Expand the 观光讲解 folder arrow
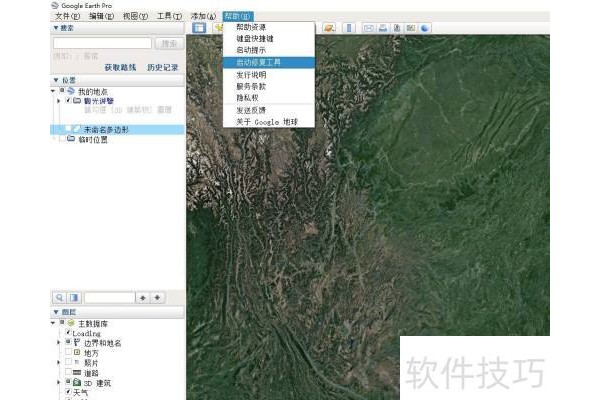Viewport: 600px width, 400px height. [59, 101]
